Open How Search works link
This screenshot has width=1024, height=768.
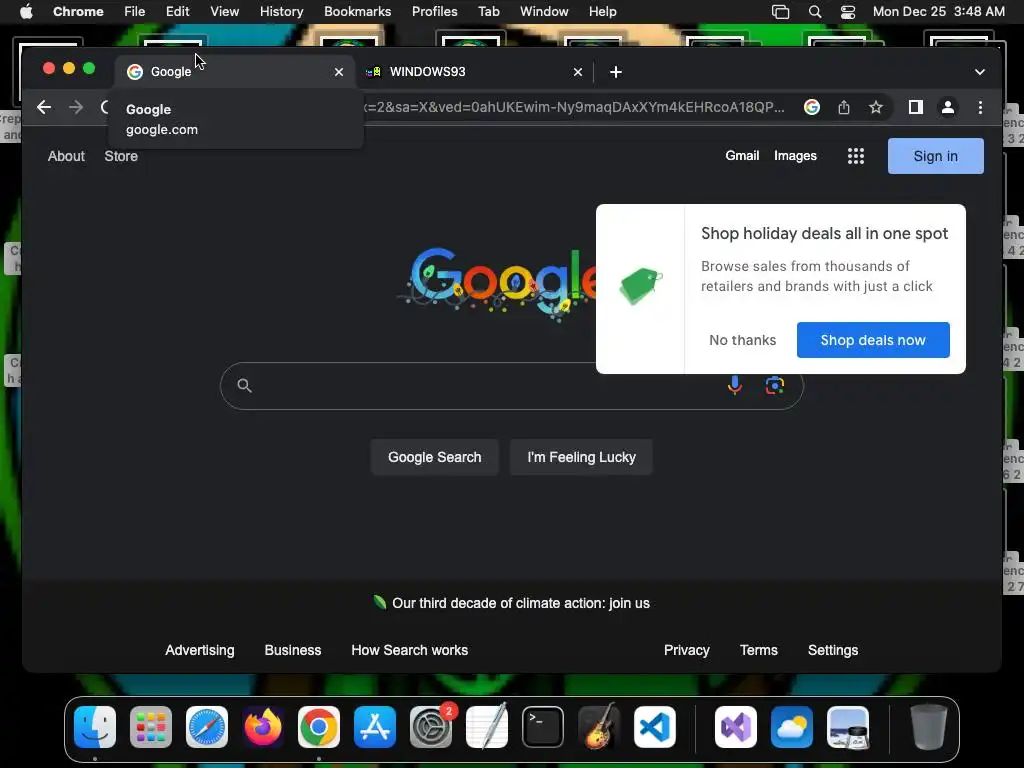409,650
